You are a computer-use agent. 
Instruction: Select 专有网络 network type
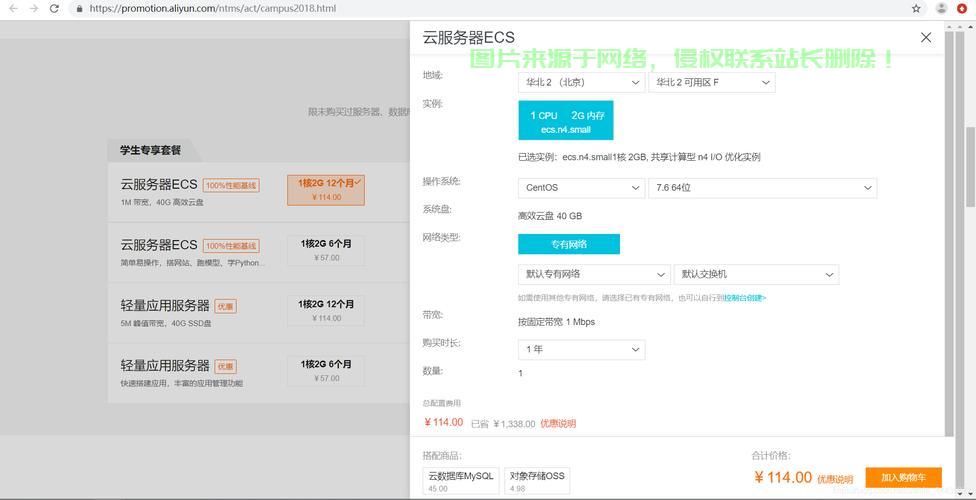coord(569,244)
